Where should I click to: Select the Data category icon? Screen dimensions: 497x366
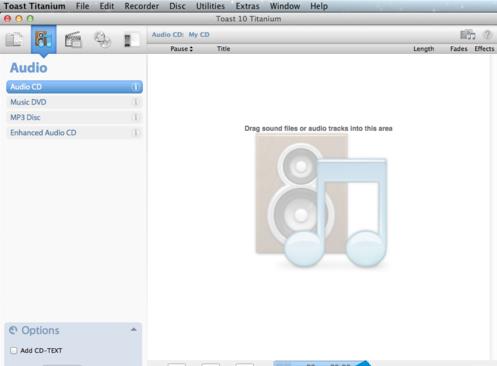14,40
